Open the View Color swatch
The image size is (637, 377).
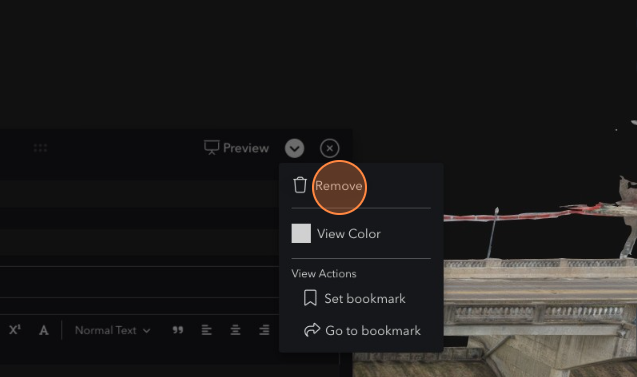(301, 233)
